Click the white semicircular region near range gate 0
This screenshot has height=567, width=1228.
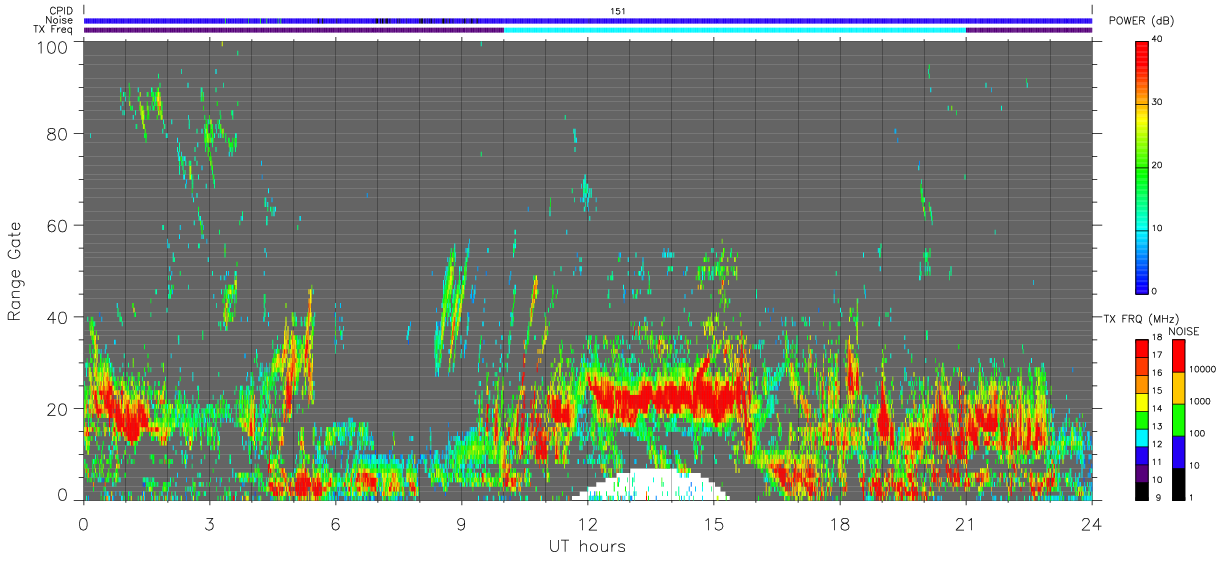tap(651, 485)
